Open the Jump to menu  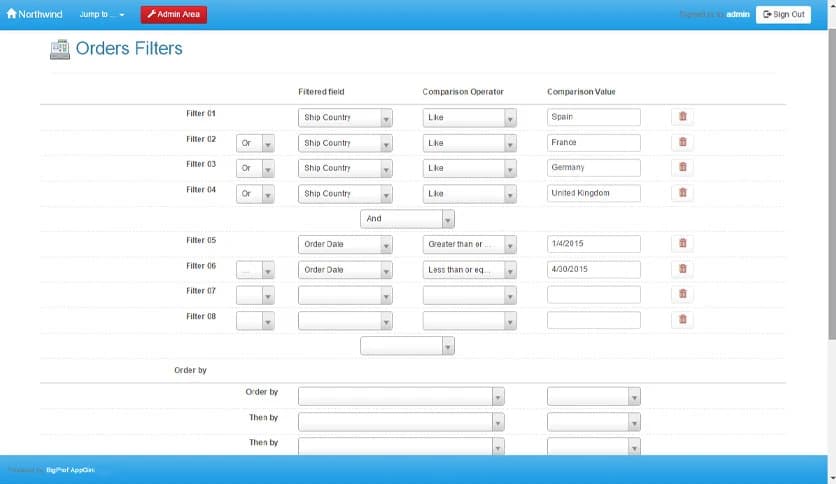tap(102, 15)
